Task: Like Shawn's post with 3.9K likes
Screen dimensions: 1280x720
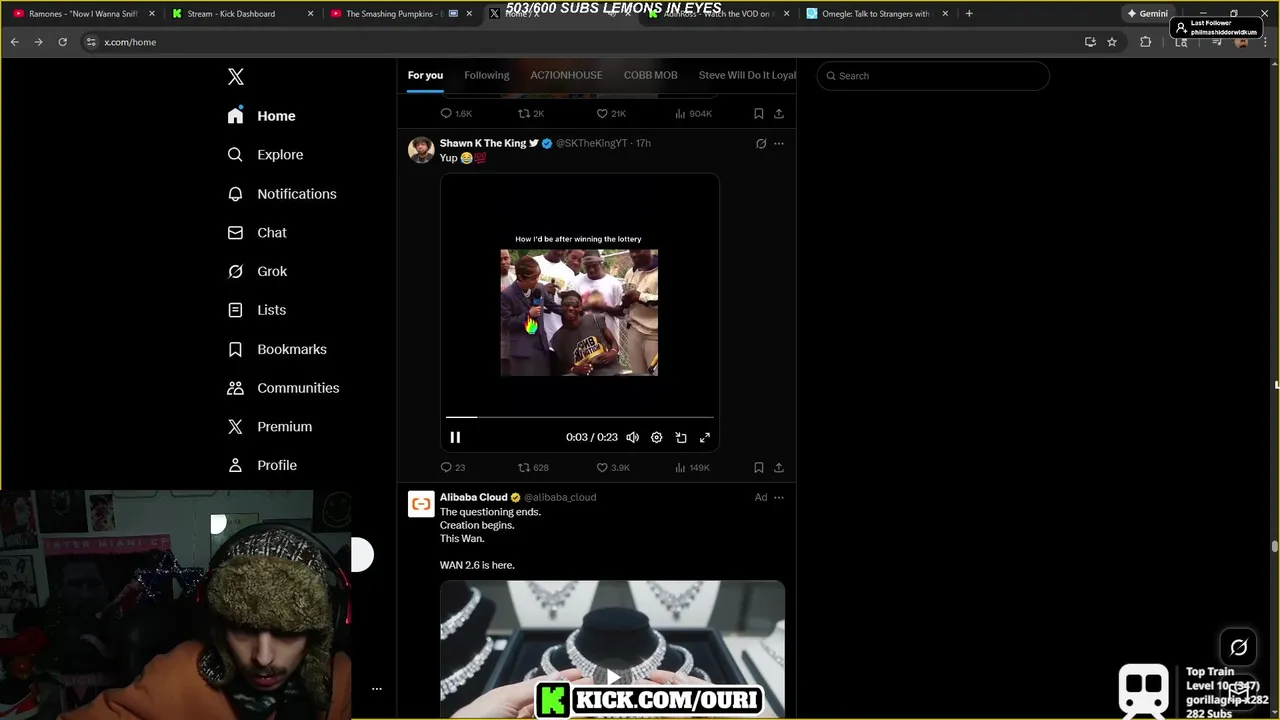Action: (x=613, y=467)
